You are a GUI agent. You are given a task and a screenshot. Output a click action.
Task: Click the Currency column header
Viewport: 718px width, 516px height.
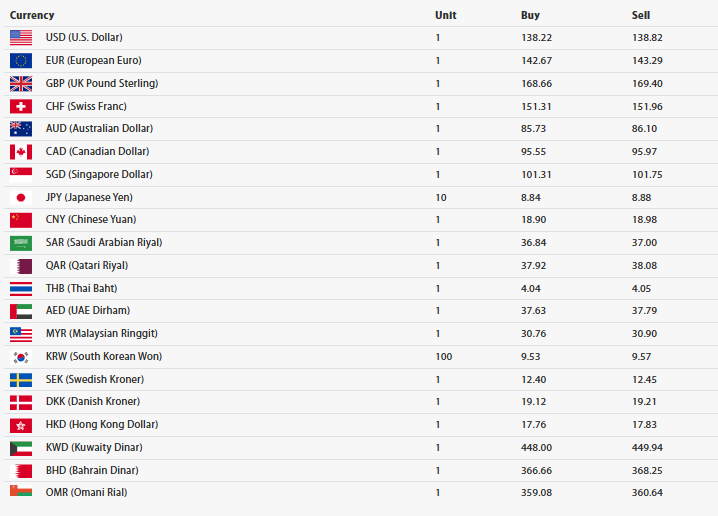click(32, 15)
